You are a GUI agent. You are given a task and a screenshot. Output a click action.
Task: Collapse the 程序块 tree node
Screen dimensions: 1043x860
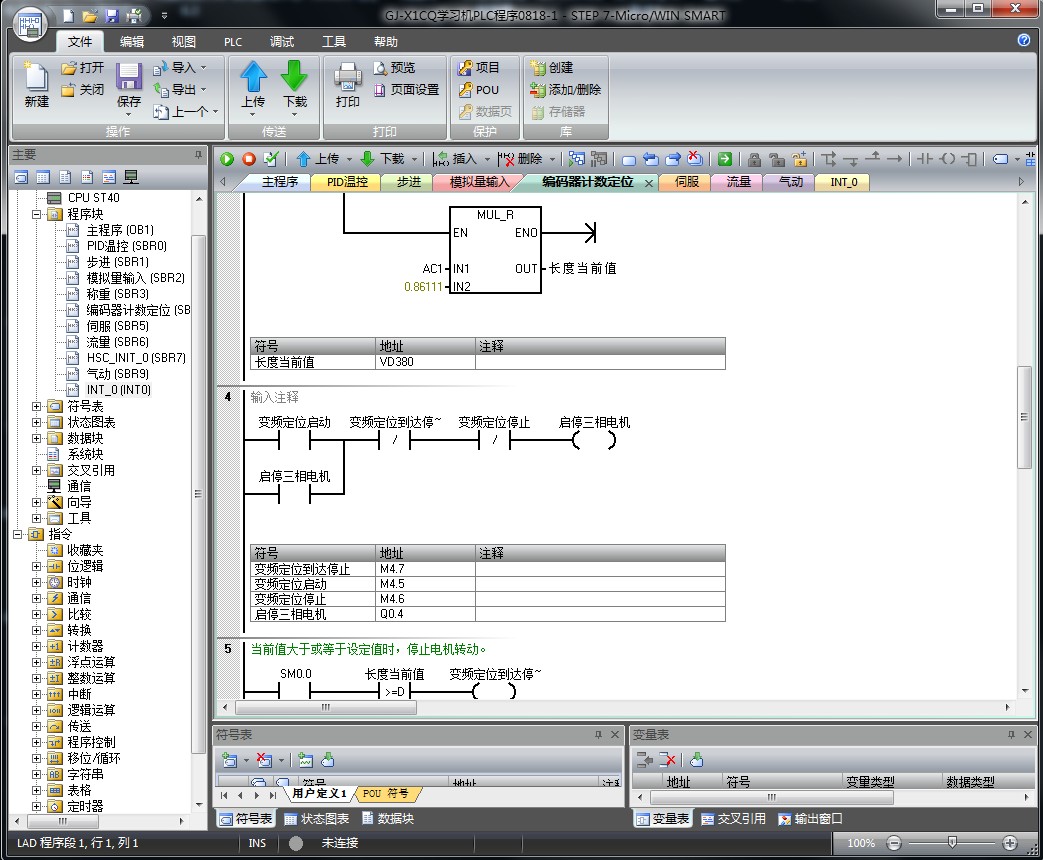[x=37, y=214]
